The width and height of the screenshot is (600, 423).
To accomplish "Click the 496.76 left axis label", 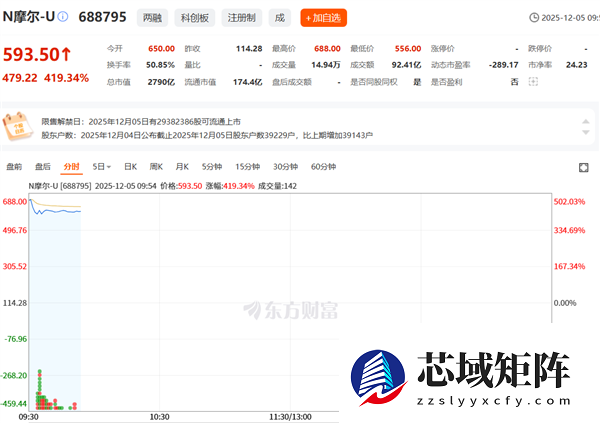I will tap(15, 230).
